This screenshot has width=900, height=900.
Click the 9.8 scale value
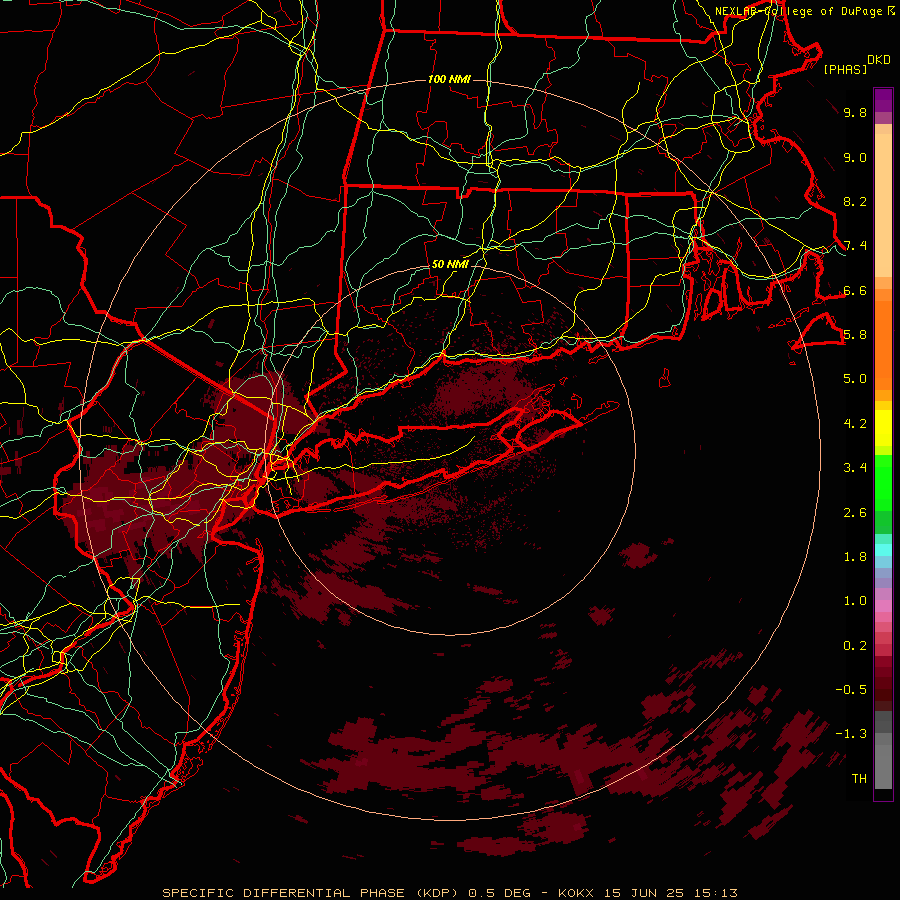point(855,112)
